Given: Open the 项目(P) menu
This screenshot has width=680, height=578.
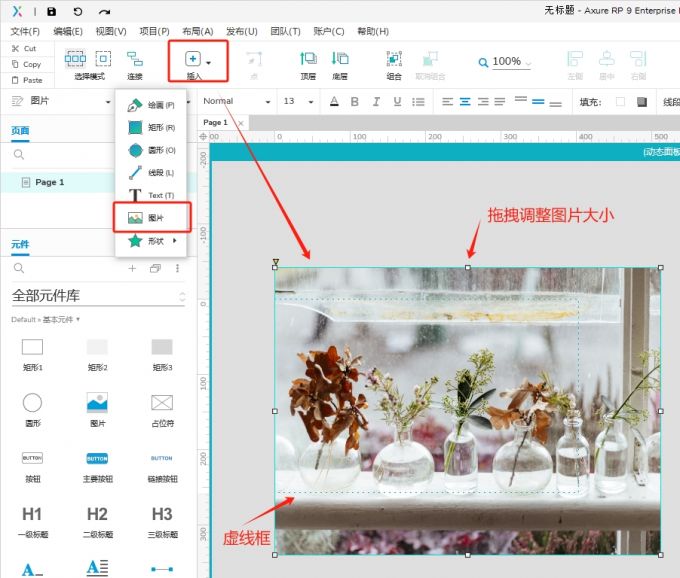Looking at the screenshot, I should (154, 31).
